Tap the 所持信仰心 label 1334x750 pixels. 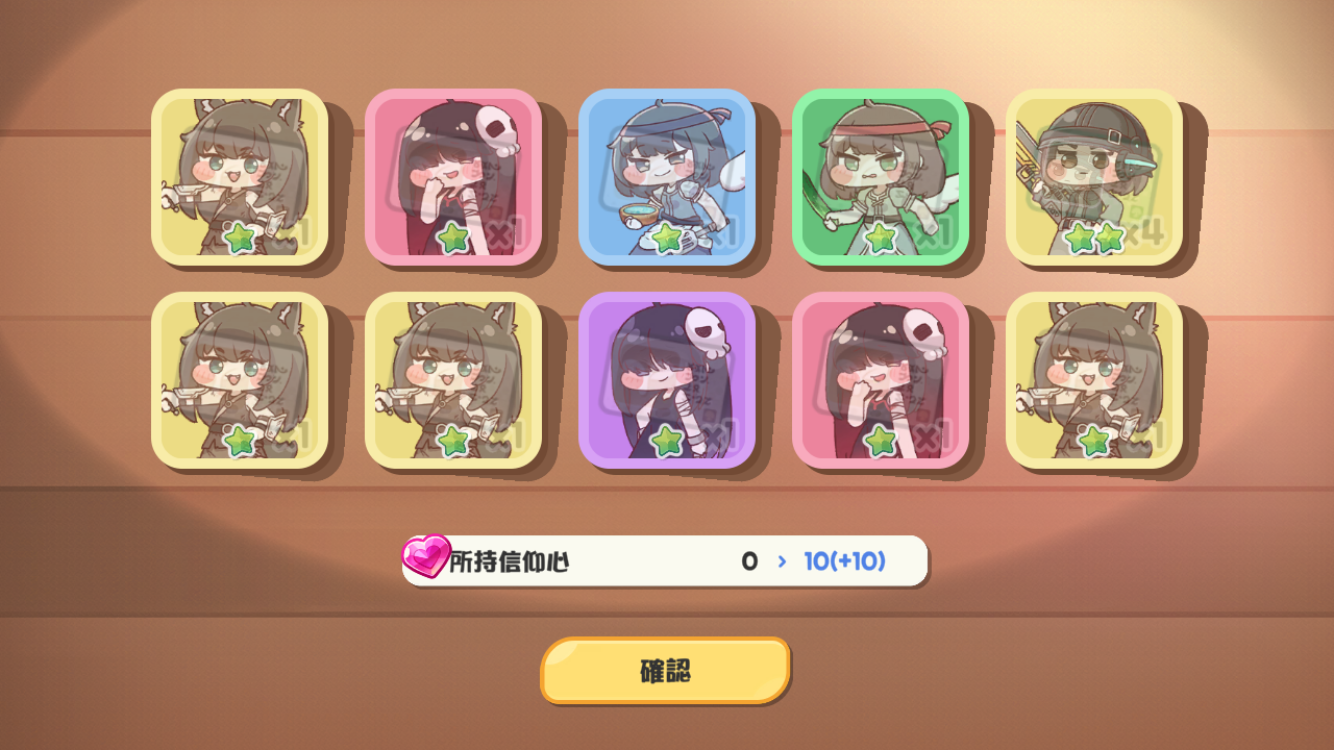coord(509,562)
